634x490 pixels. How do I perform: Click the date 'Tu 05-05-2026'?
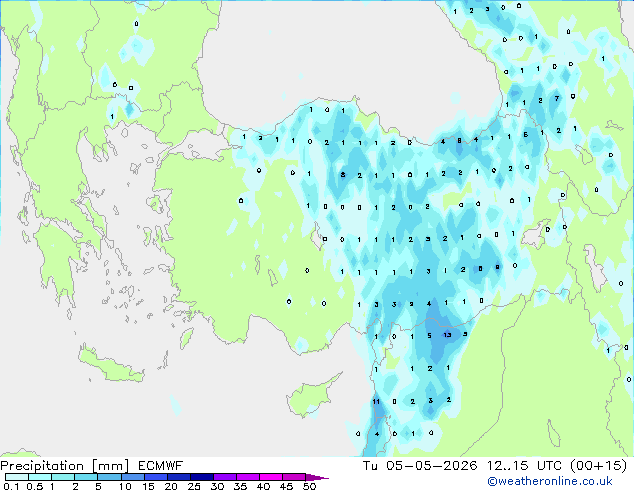[x=420, y=466]
